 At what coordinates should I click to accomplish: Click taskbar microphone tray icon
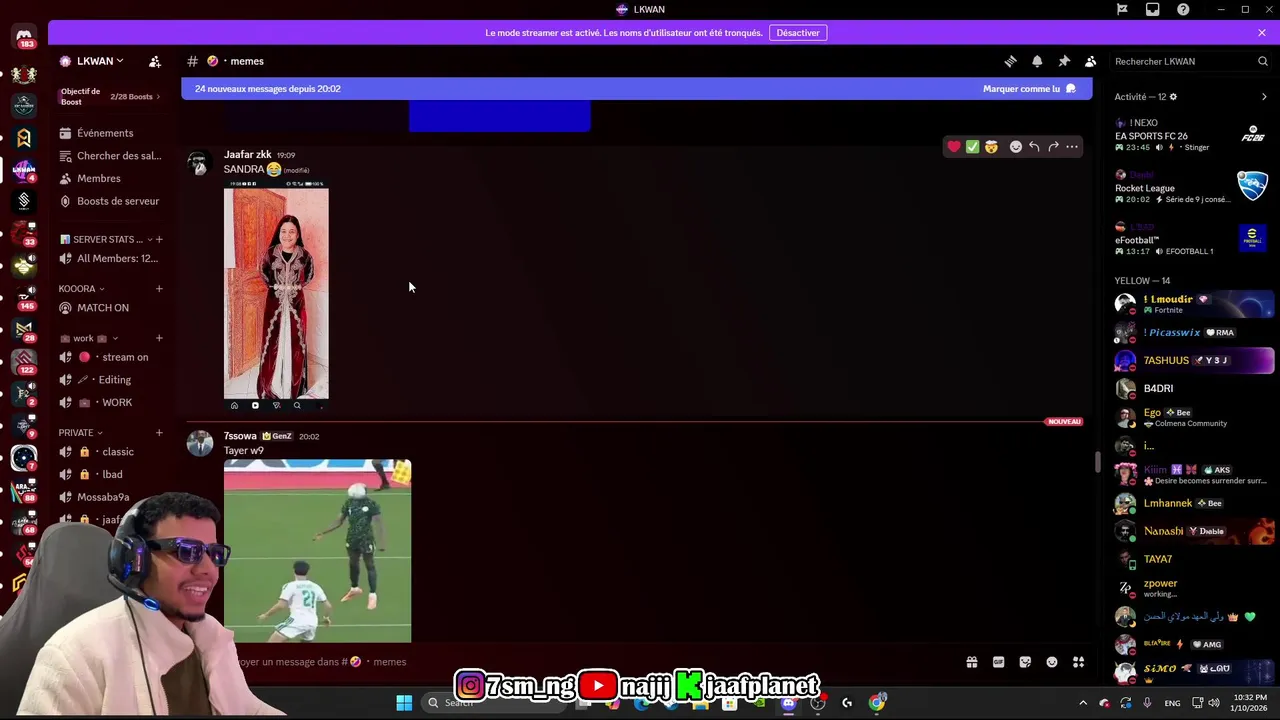1147,703
